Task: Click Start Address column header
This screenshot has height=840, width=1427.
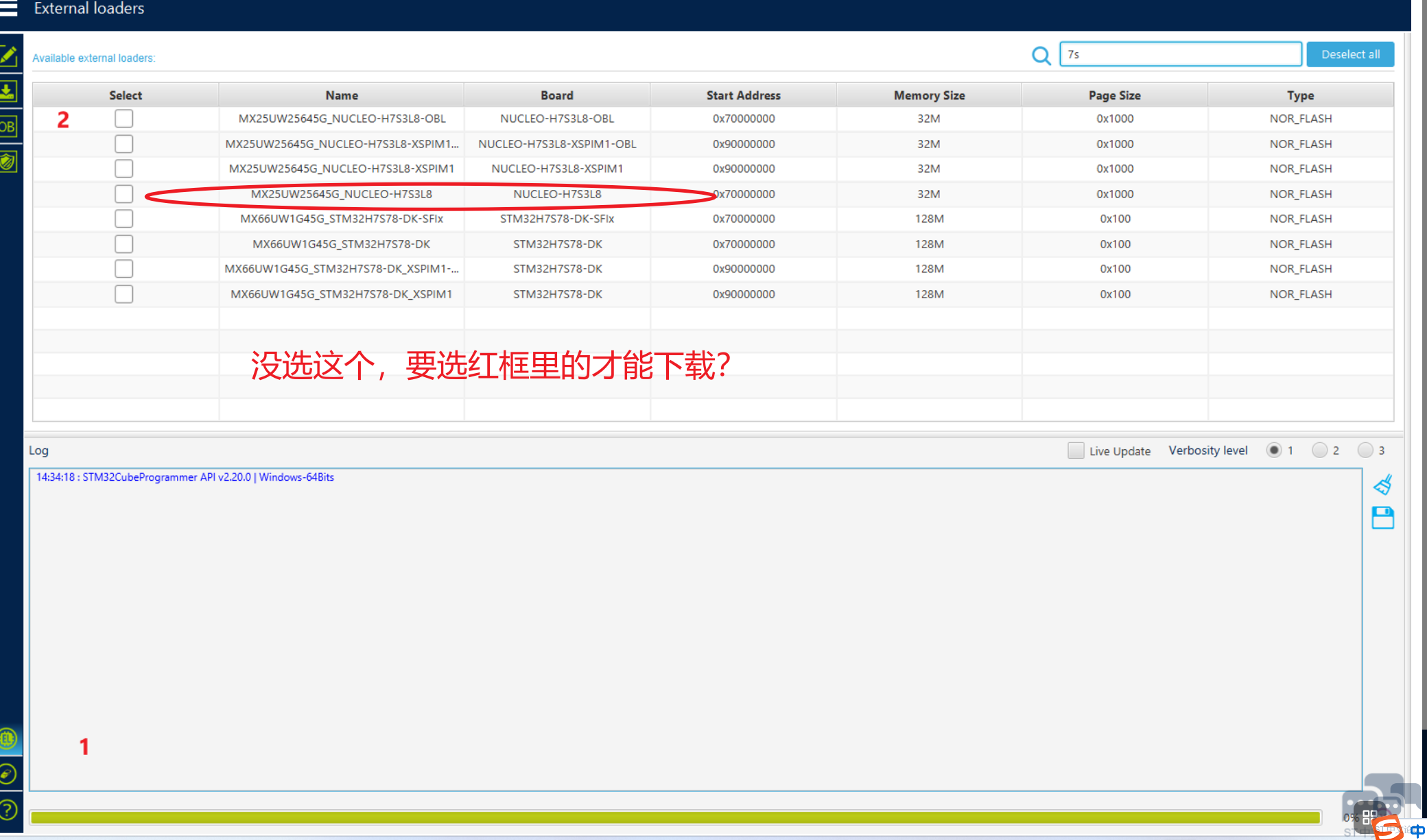Action: pyautogui.click(x=743, y=95)
